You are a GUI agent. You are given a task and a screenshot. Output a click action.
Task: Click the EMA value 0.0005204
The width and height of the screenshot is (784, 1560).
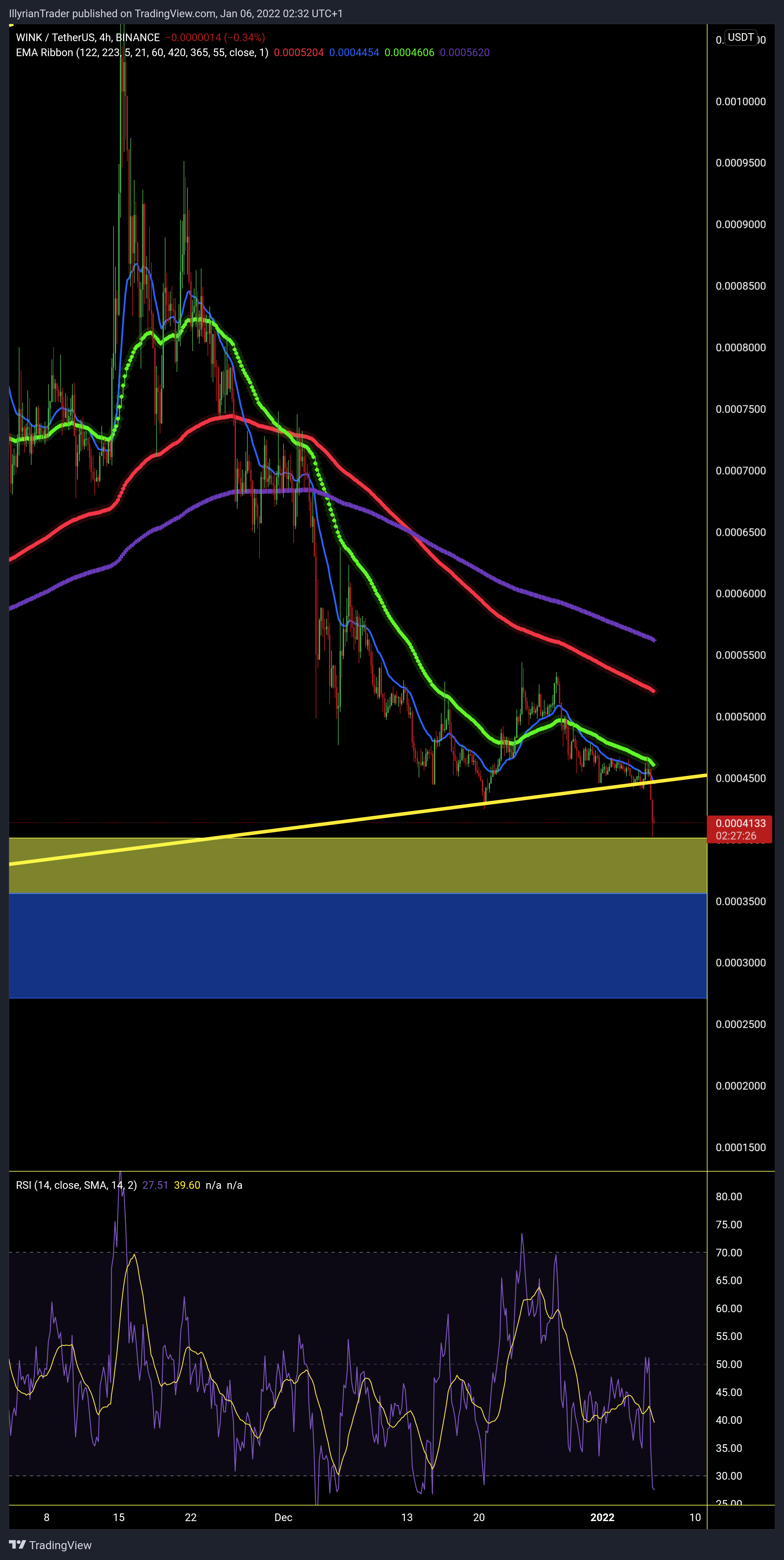point(298,53)
